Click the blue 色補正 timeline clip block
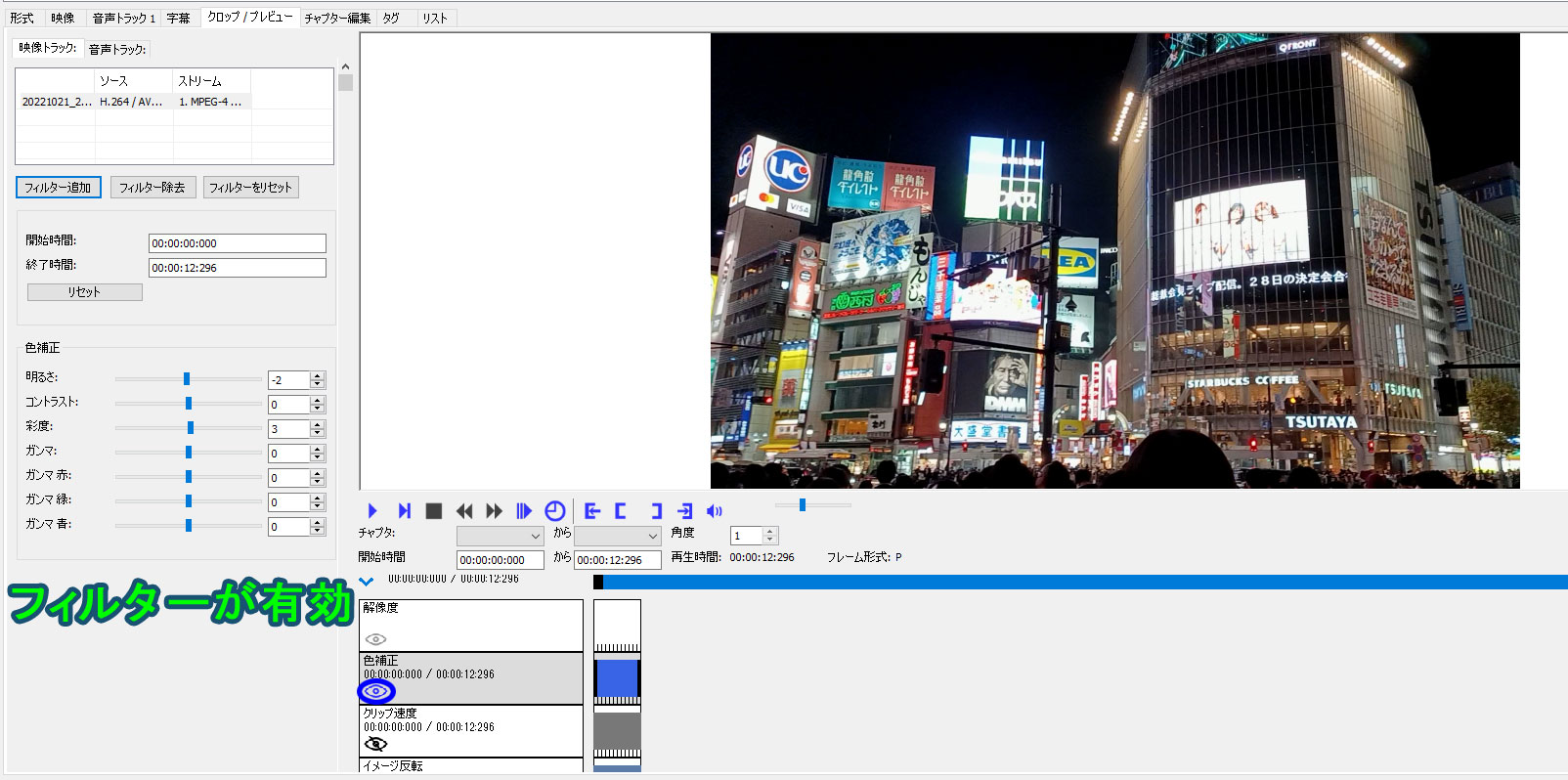1568x780 pixels. (x=617, y=678)
